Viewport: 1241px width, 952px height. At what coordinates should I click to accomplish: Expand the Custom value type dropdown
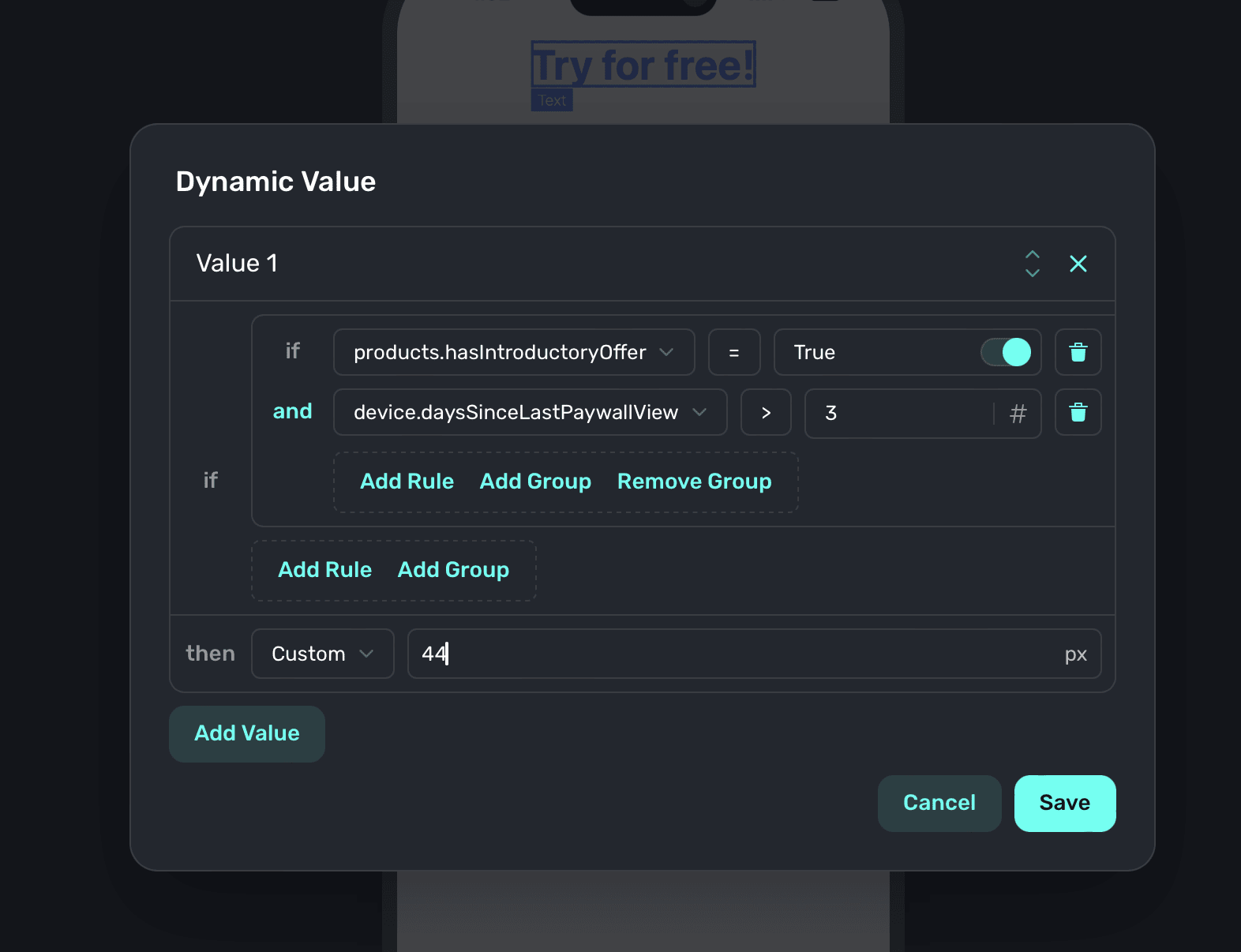(322, 654)
